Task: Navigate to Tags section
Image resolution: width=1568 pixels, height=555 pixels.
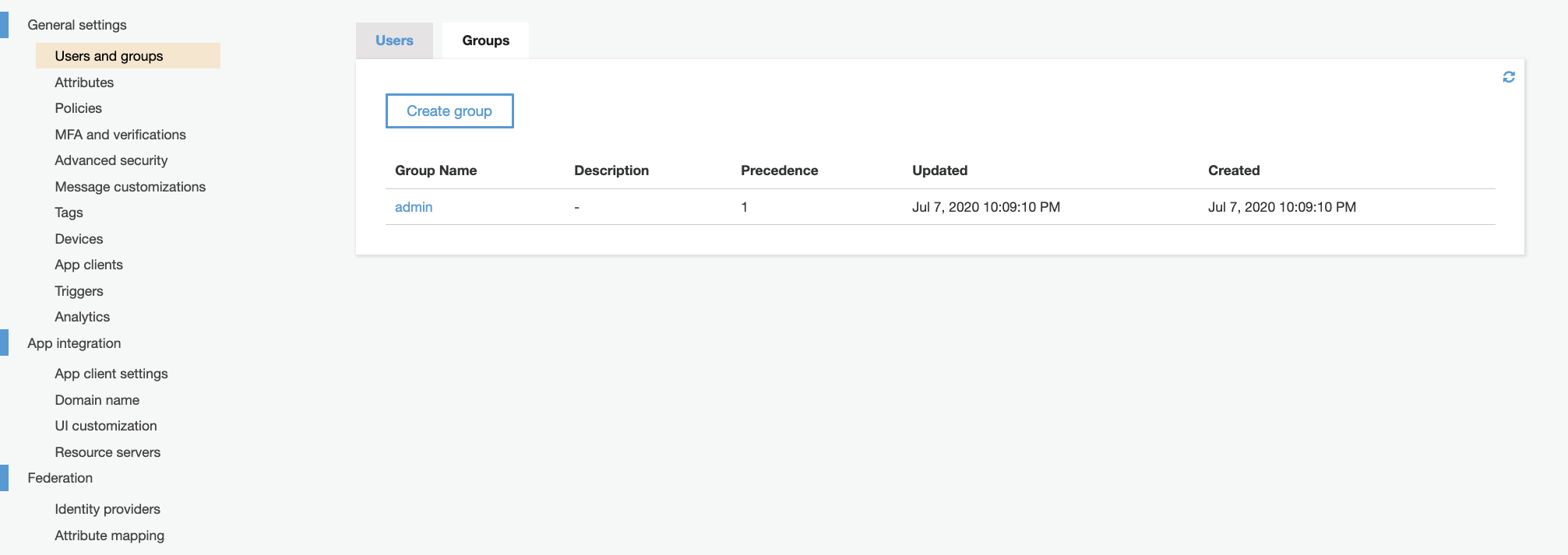Action: pos(69,213)
